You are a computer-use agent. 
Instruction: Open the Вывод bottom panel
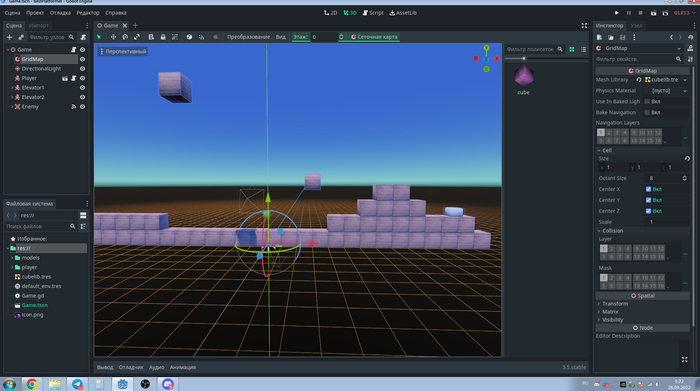[105, 367]
